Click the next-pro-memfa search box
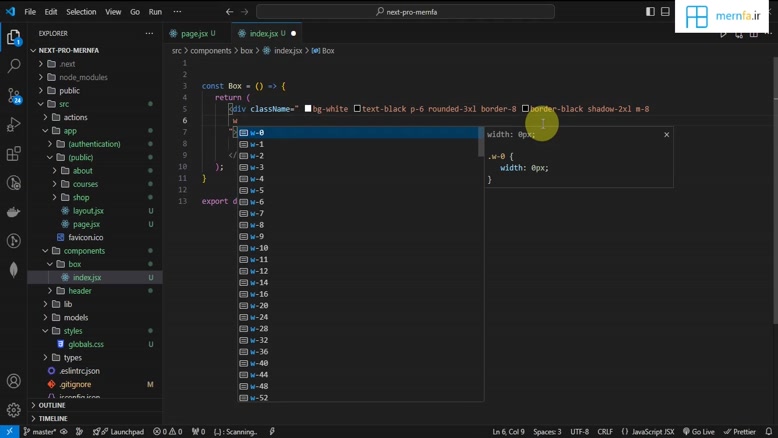778x438 pixels. [x=405, y=12]
